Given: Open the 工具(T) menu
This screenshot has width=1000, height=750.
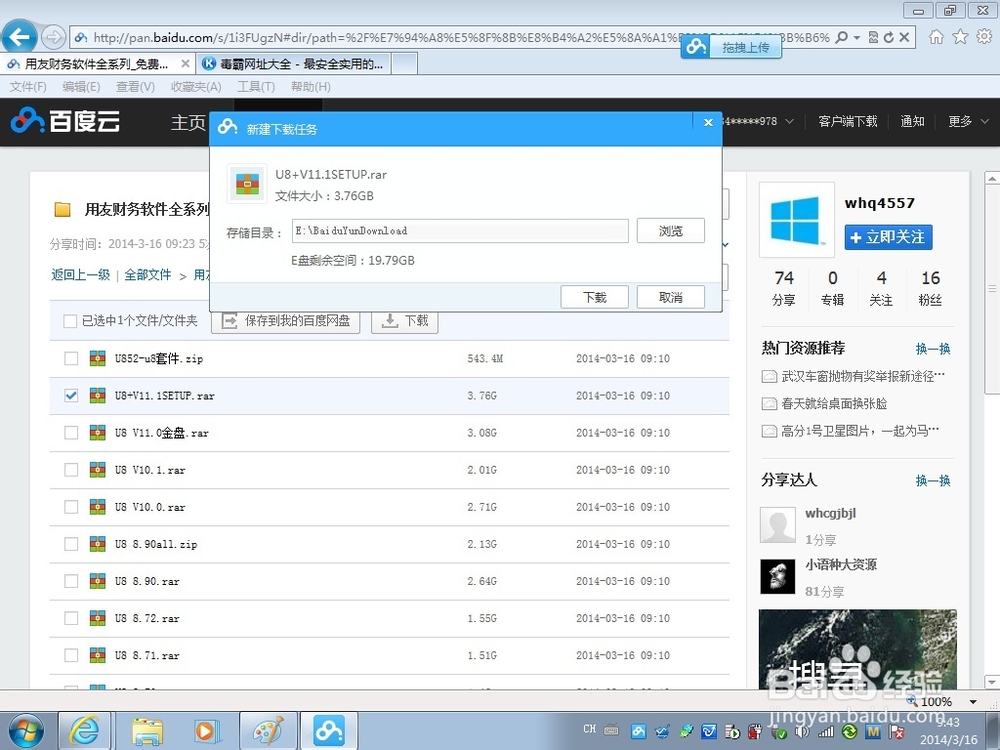Looking at the screenshot, I should pos(256,87).
